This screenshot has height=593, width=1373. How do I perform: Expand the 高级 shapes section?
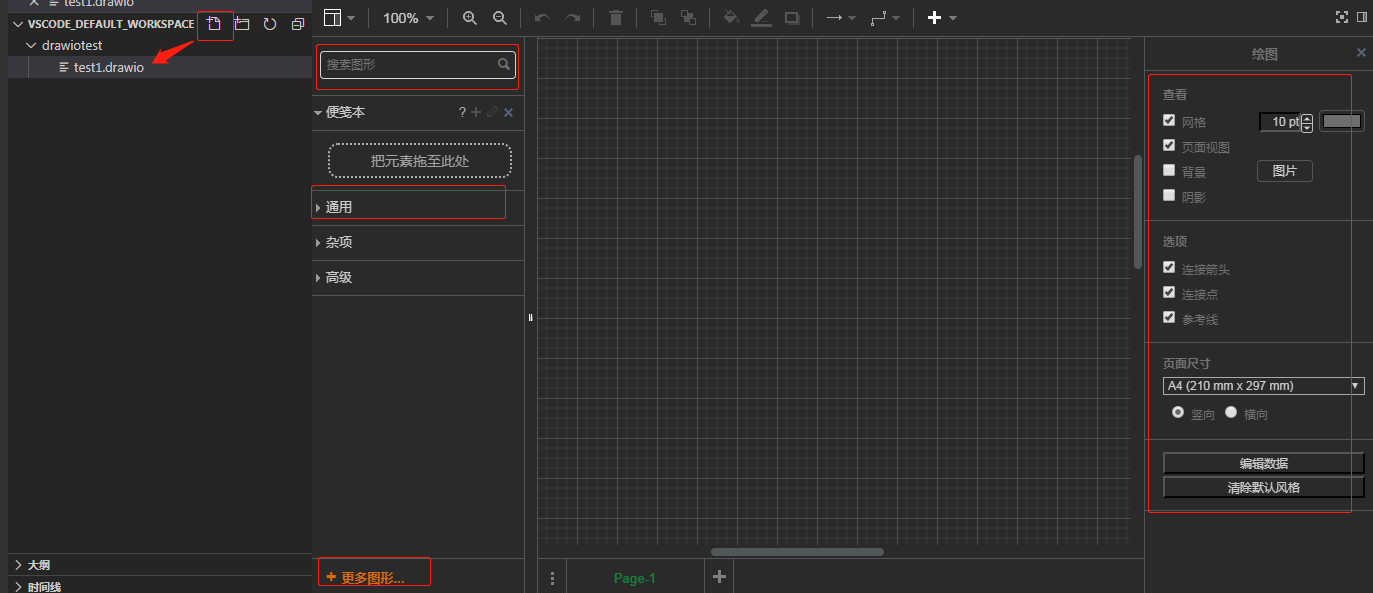tap(337, 277)
